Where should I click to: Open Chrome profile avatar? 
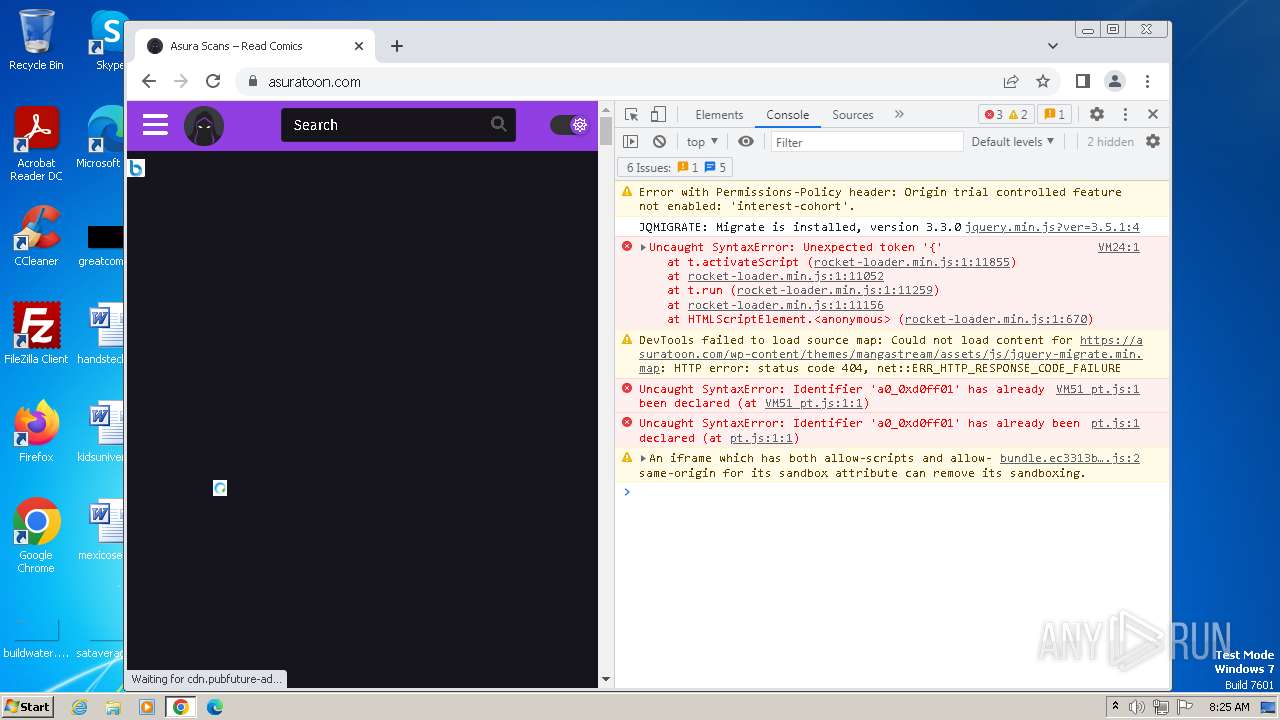pyautogui.click(x=1114, y=81)
